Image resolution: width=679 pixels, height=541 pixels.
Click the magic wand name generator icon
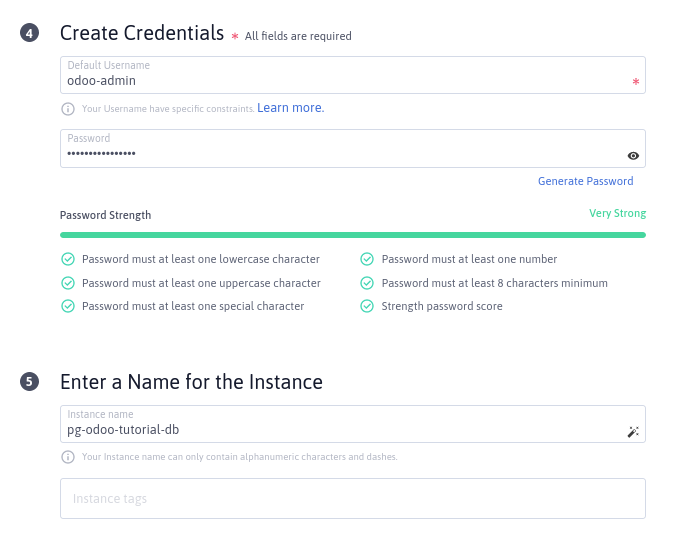tap(633, 432)
